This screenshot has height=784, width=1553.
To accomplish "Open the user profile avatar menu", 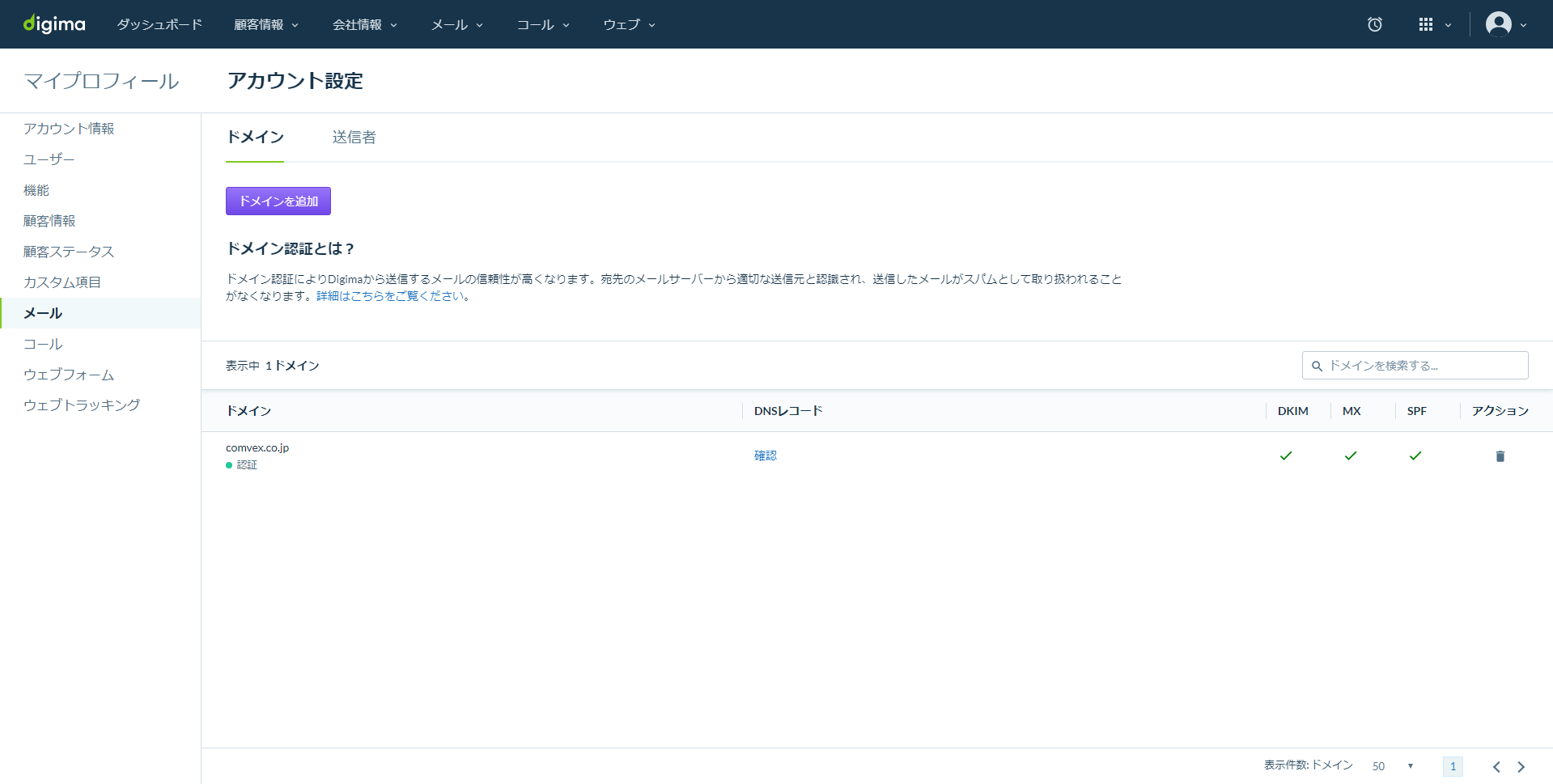I will (x=1506, y=24).
